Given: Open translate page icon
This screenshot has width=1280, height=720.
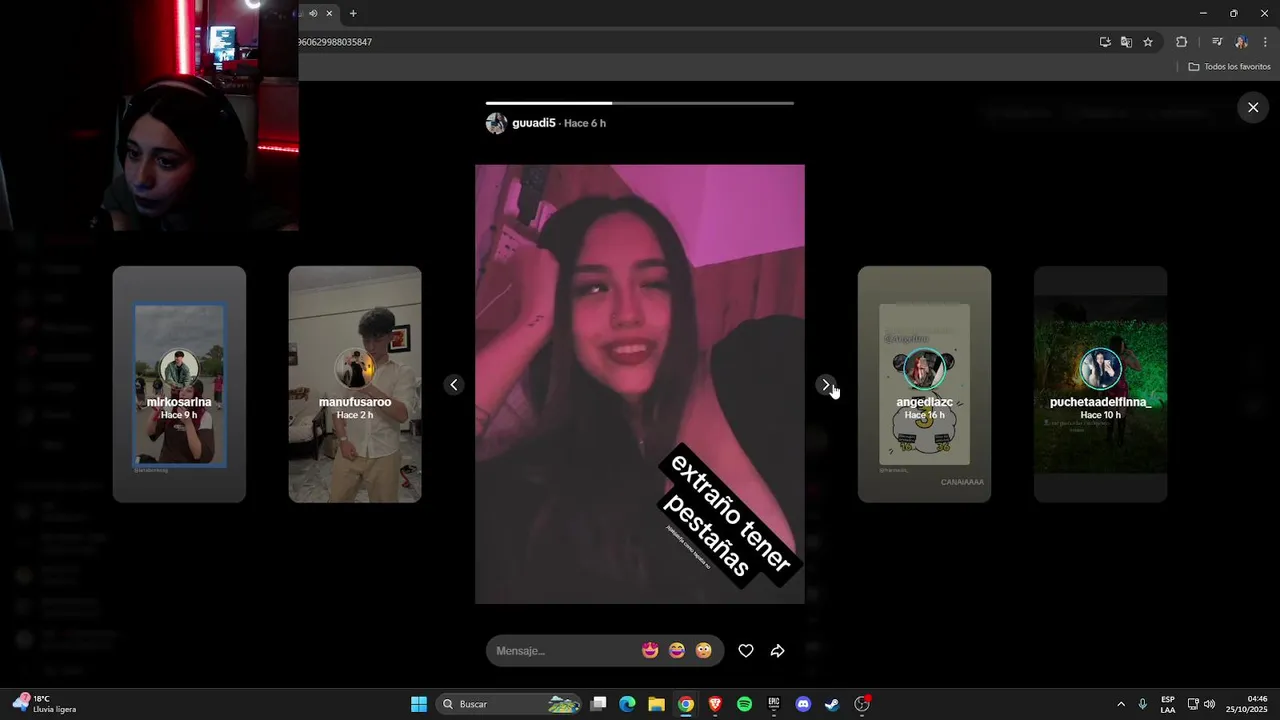Looking at the screenshot, I should [x=1126, y=42].
